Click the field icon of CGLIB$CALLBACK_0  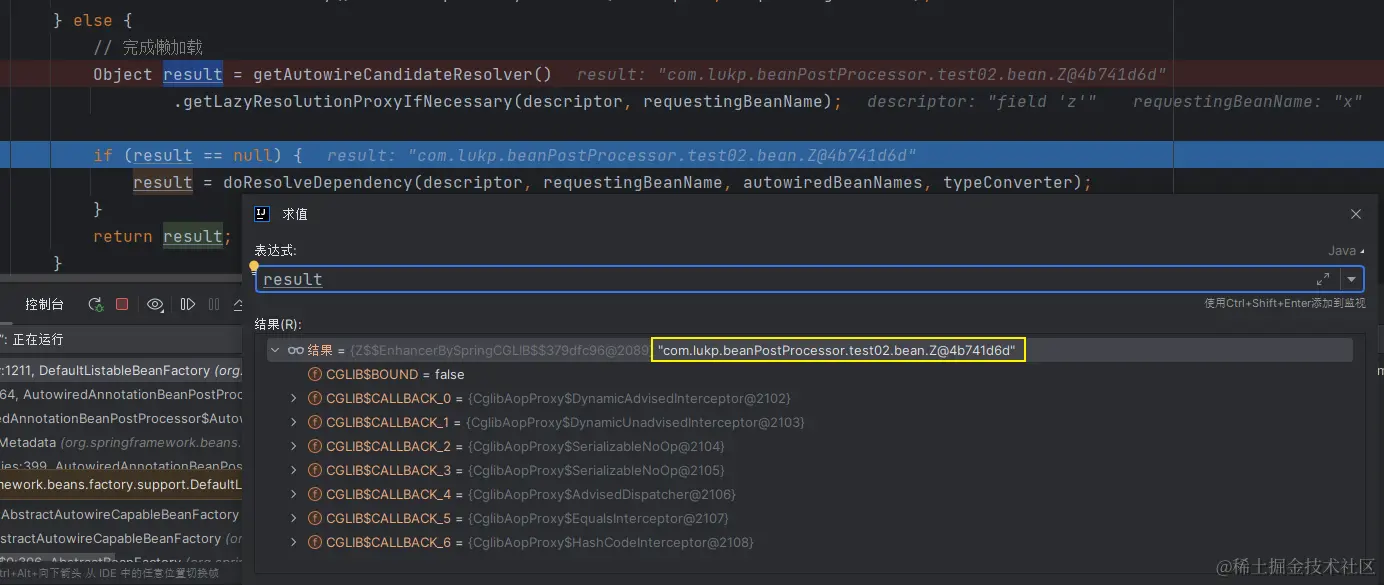(315, 398)
